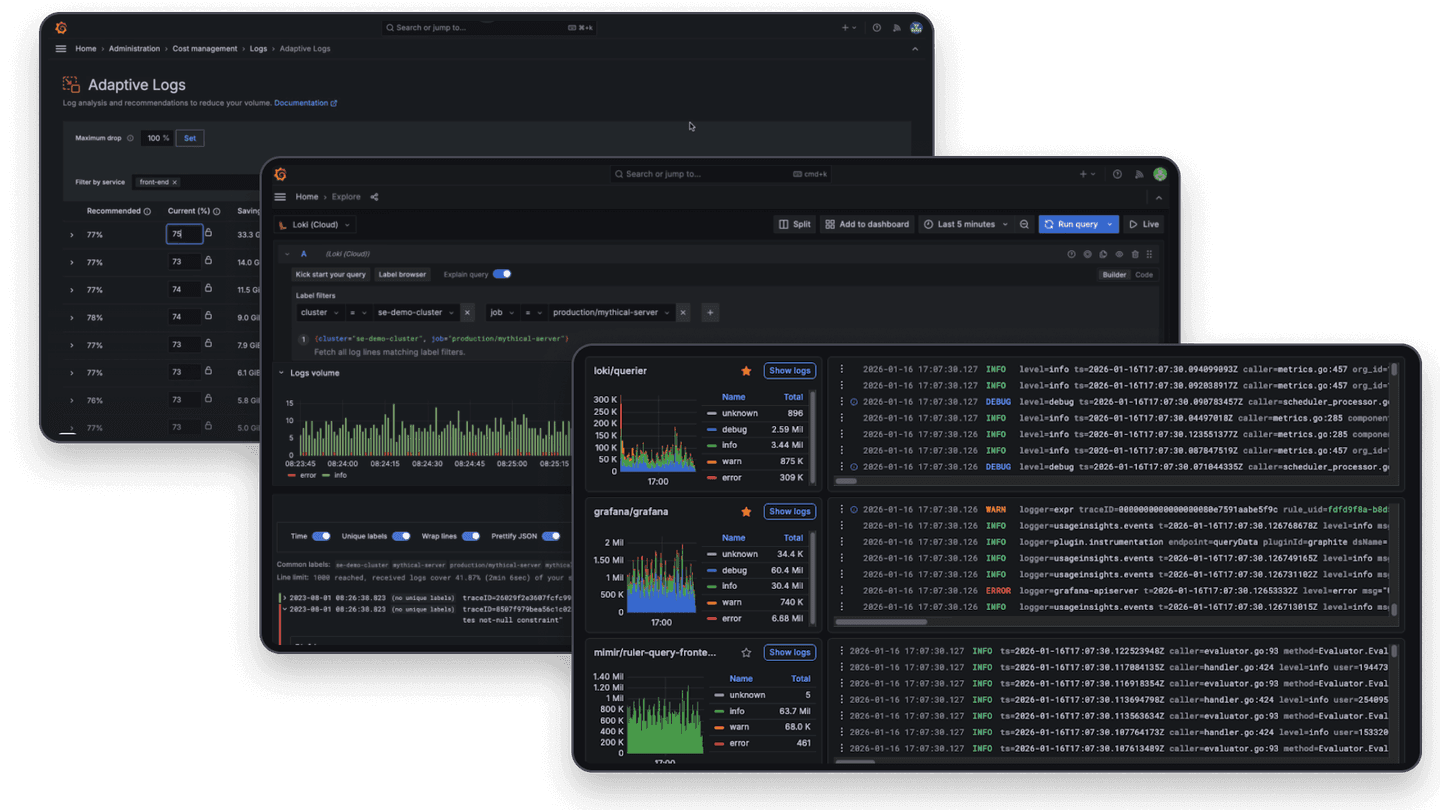Click the zoom out time range icon

[1024, 224]
